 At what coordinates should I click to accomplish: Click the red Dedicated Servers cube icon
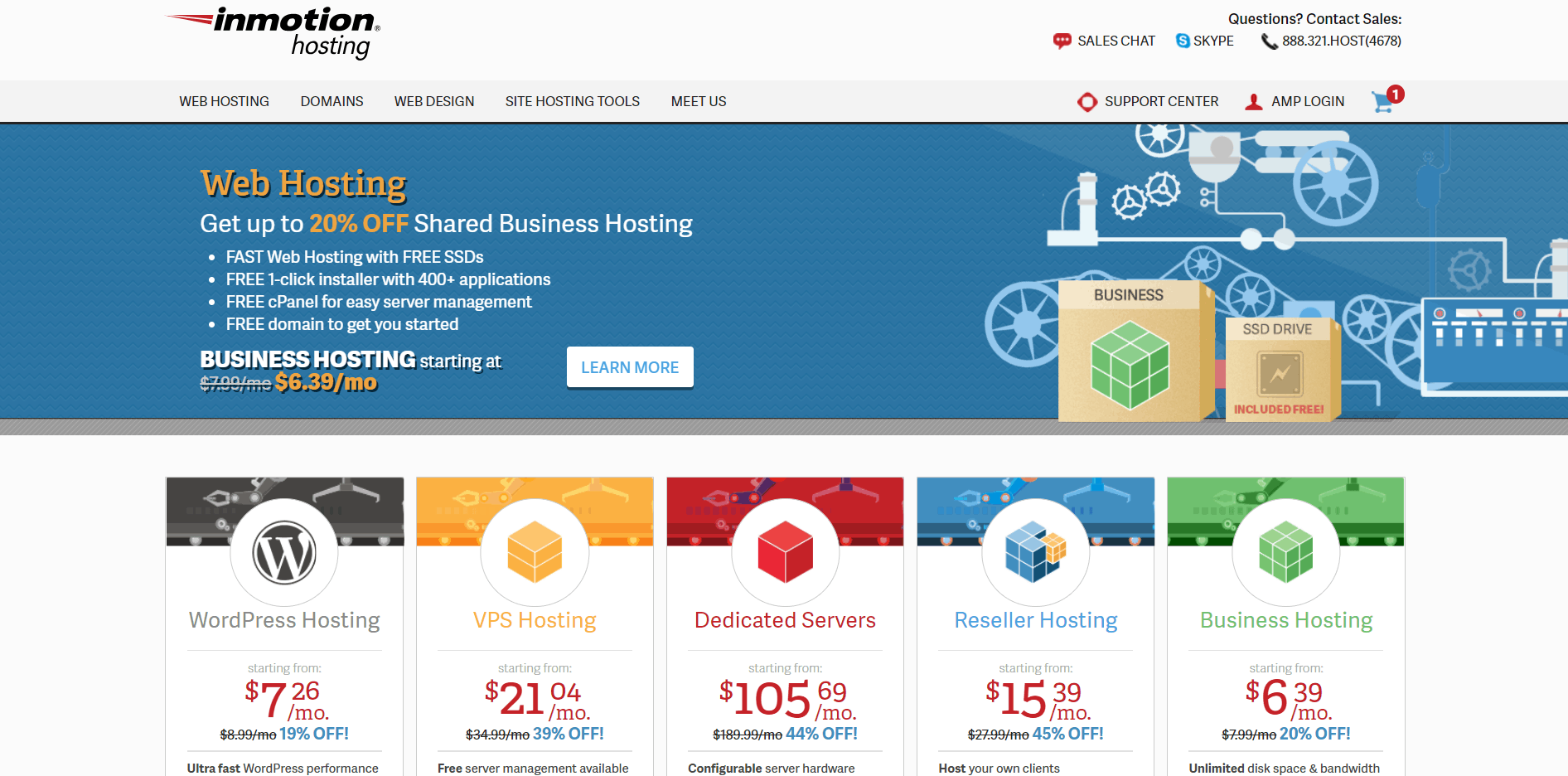[786, 552]
